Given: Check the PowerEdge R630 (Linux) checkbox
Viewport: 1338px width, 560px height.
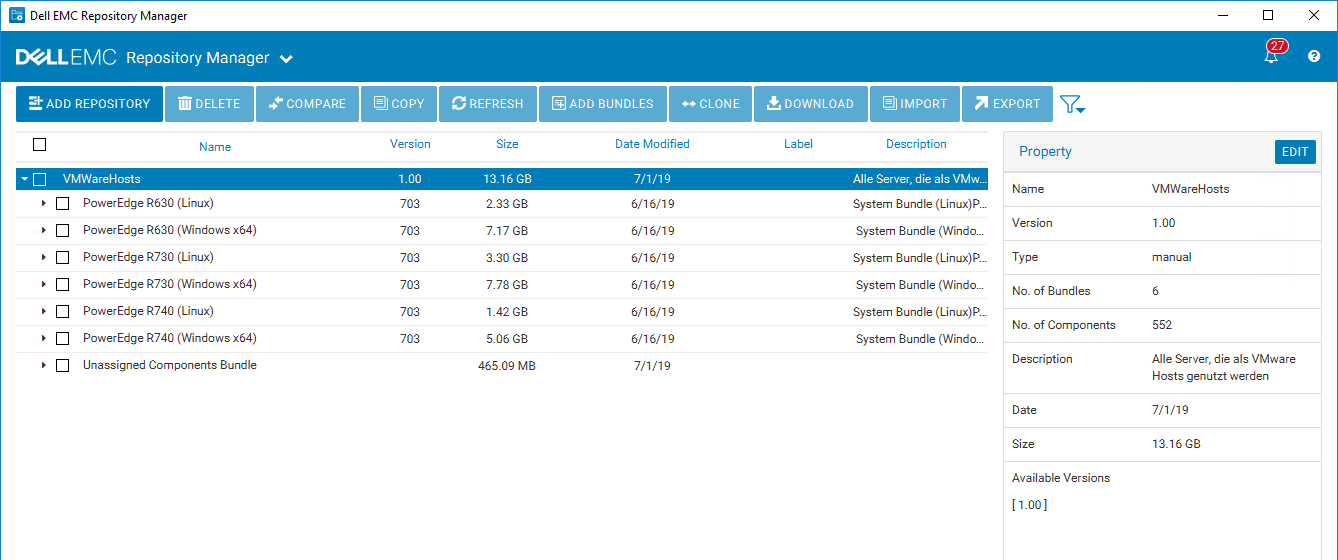Looking at the screenshot, I should click(62, 204).
